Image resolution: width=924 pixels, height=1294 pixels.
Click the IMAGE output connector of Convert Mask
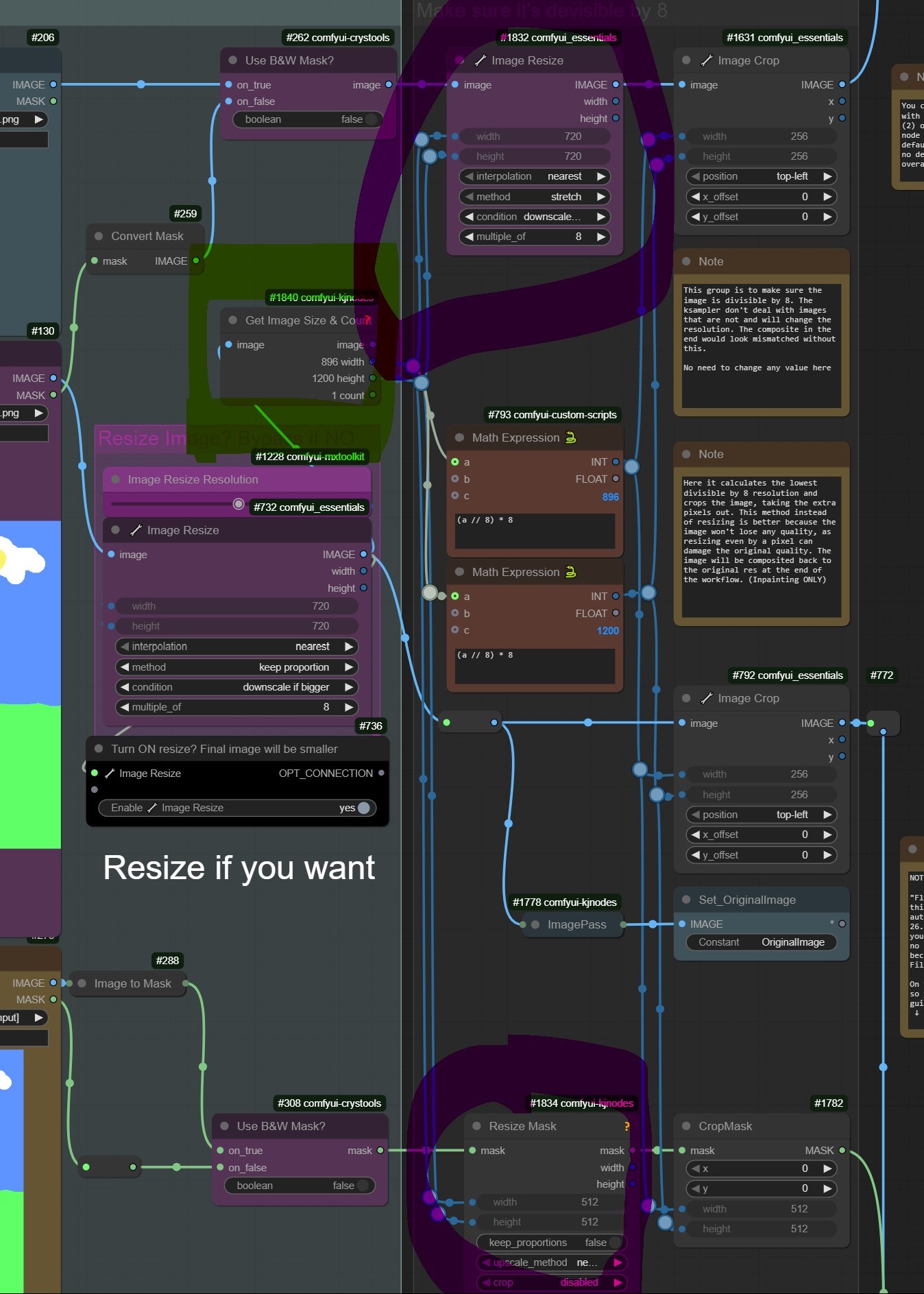coord(196,261)
